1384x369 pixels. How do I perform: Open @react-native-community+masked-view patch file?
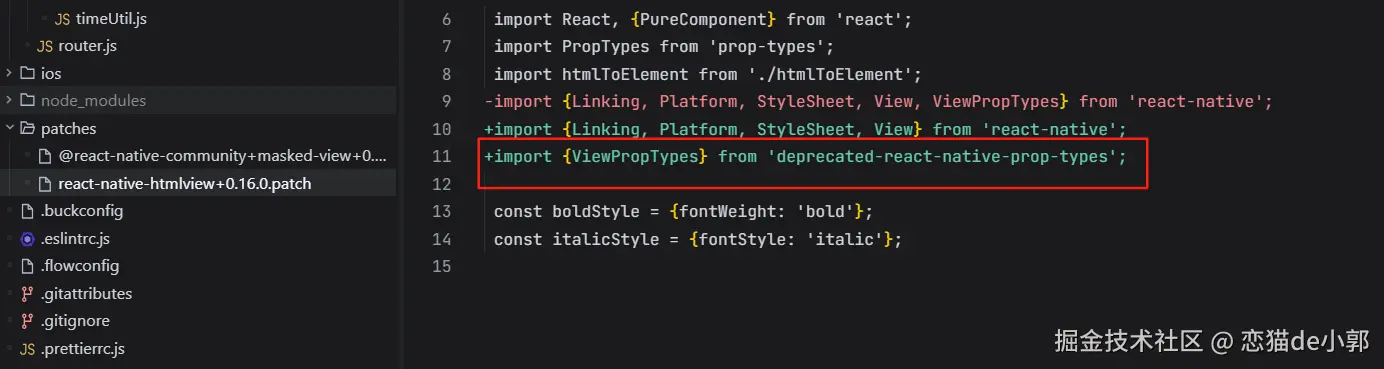click(x=222, y=156)
